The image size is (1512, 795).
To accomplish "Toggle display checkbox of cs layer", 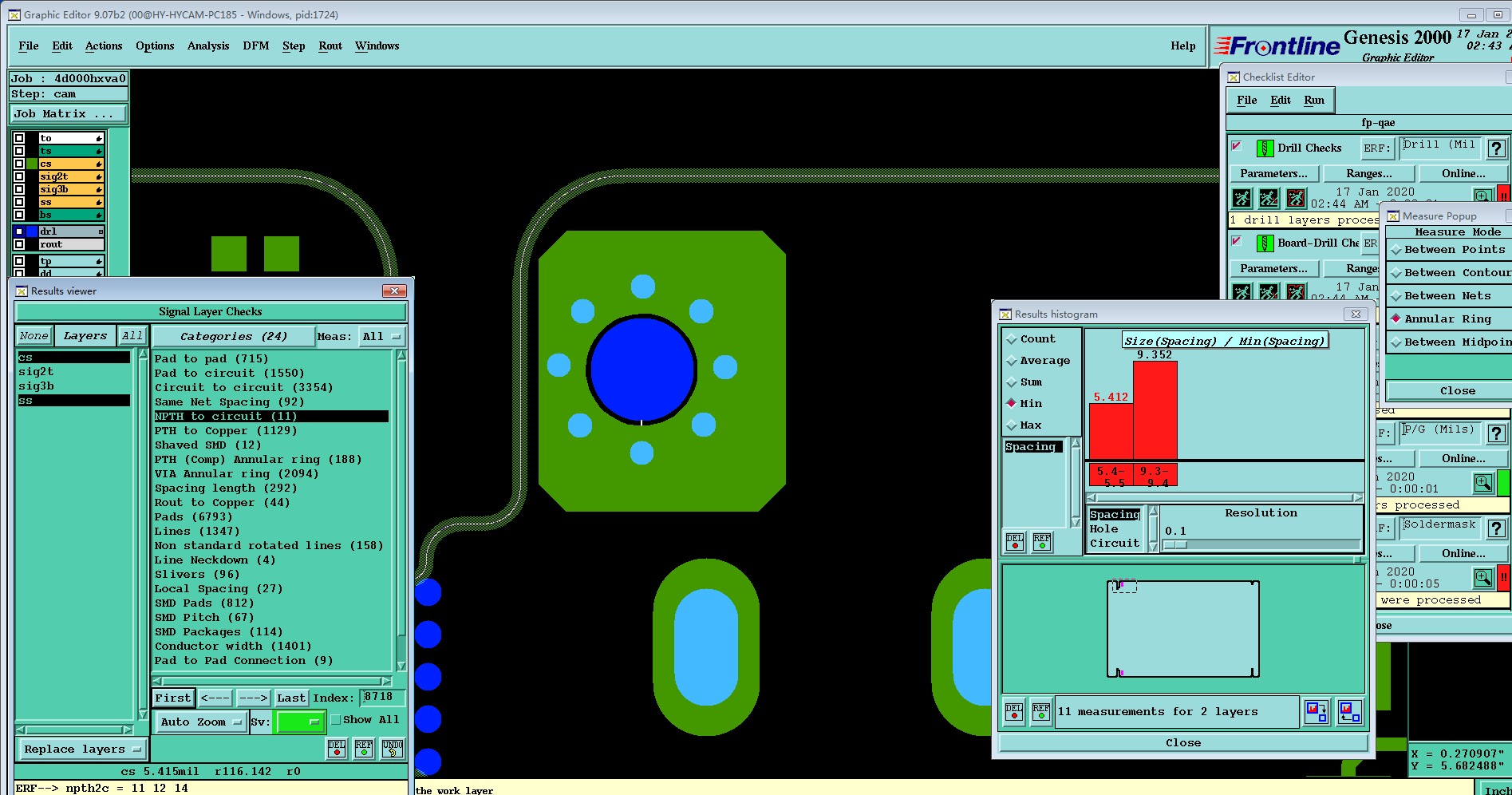I will [19, 164].
